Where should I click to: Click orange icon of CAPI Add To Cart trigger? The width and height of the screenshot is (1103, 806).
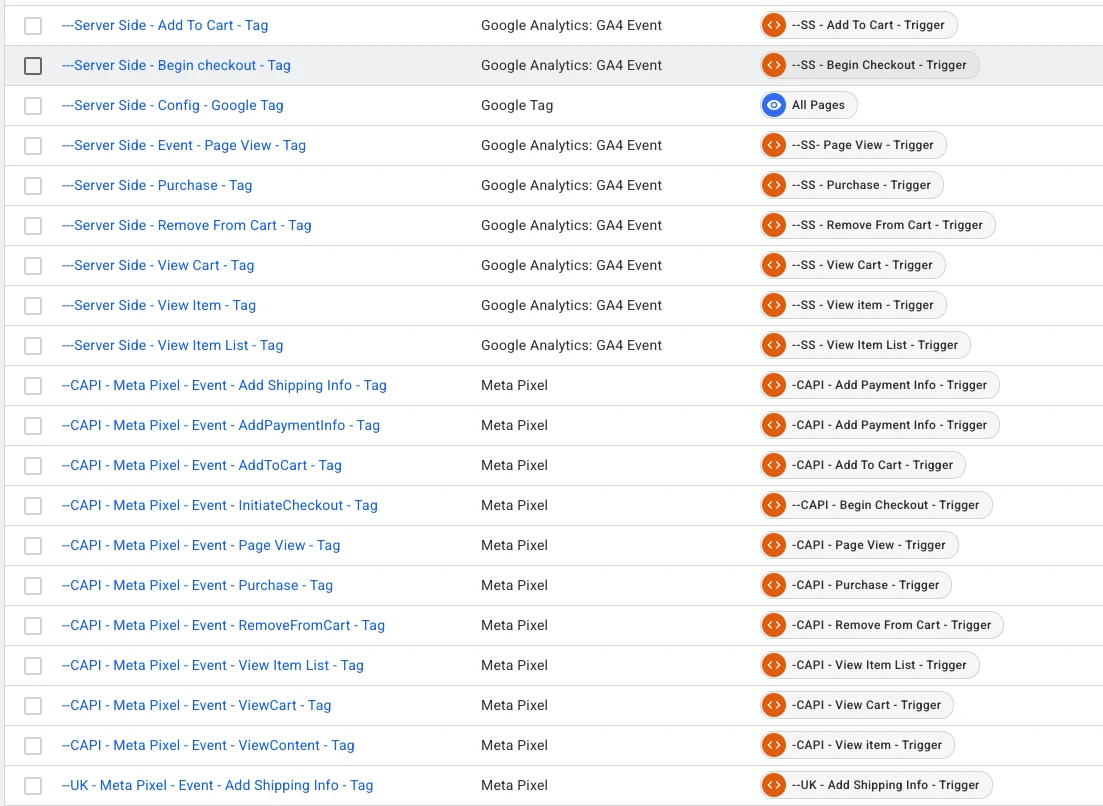[x=774, y=466]
